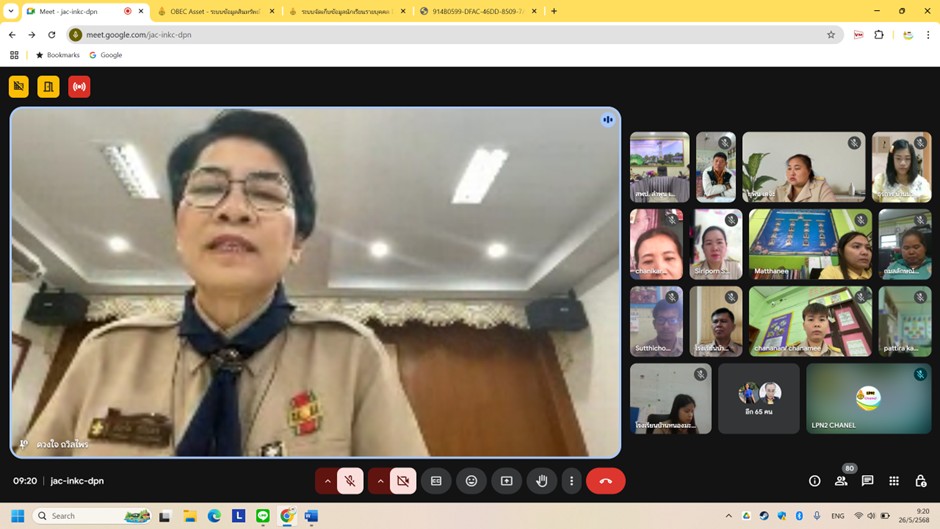Select the LPN2 CHANEL participant tile
The width and height of the screenshot is (940, 529).
coord(868,398)
